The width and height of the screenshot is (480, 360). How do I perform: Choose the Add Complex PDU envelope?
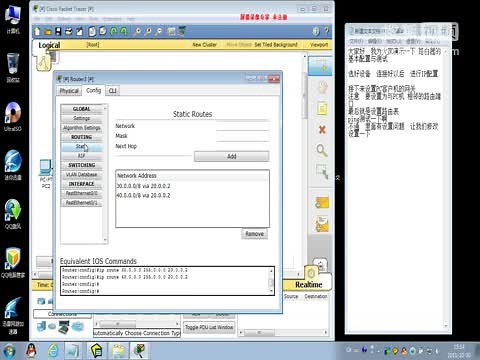[322, 224]
